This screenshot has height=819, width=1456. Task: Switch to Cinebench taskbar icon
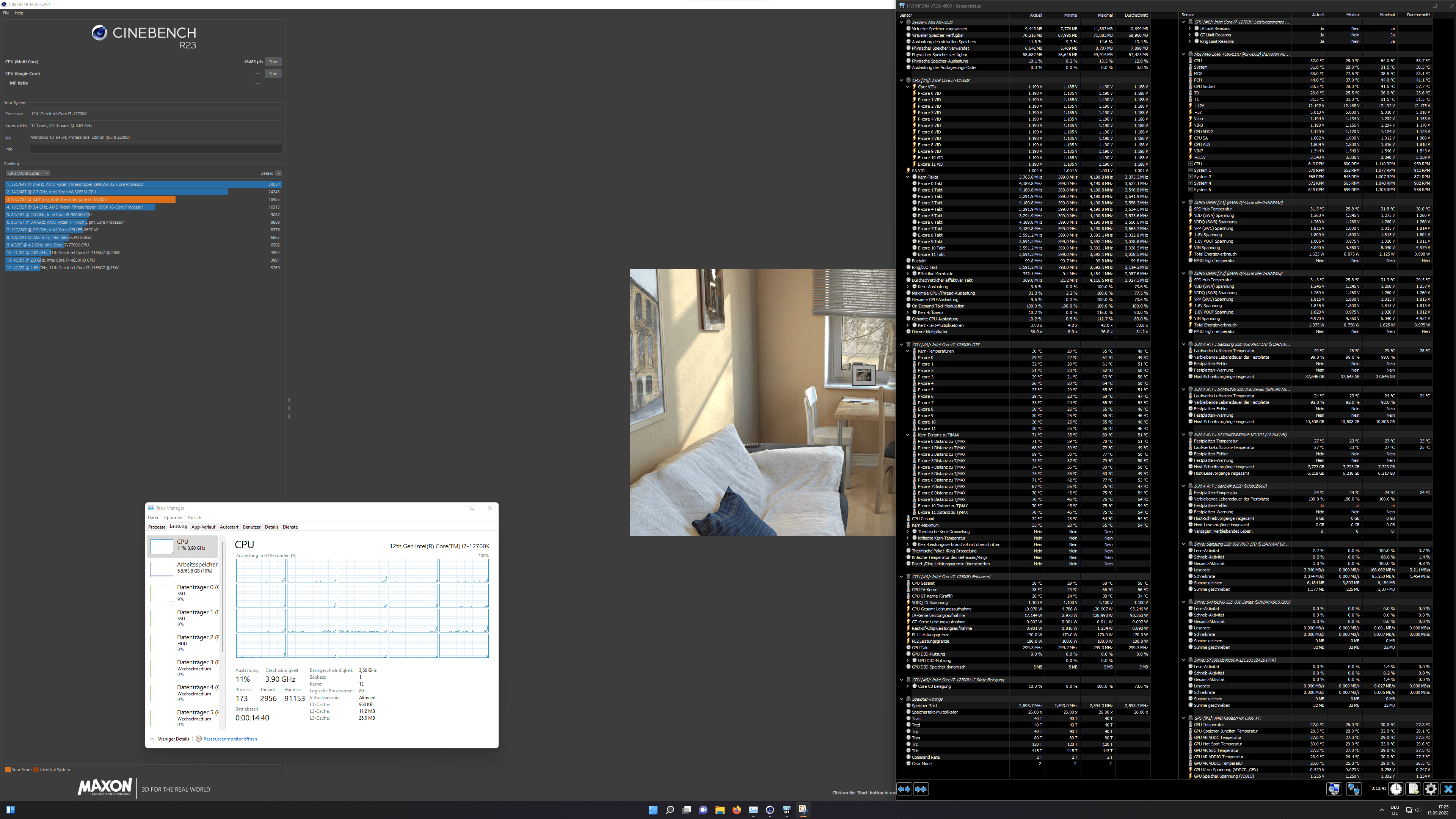point(770,810)
